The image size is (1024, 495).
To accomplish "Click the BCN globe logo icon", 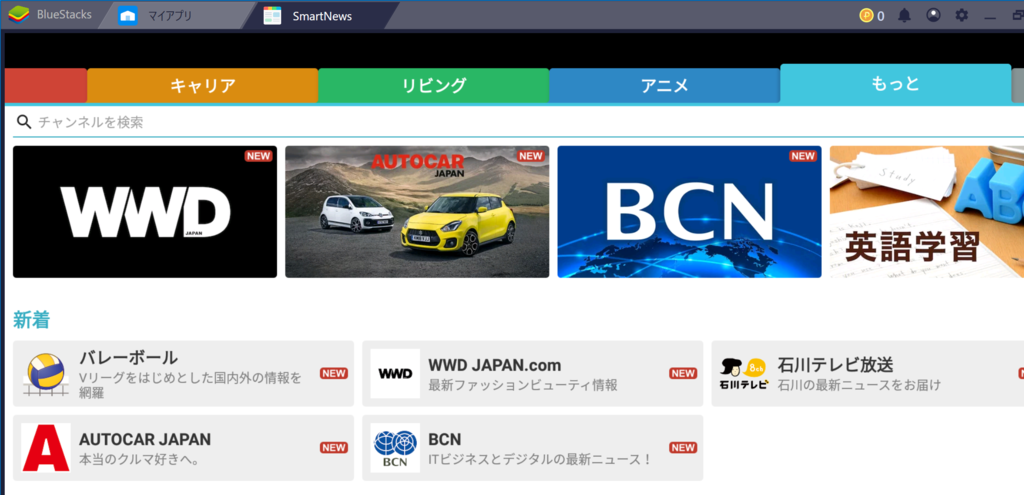I will pos(395,448).
